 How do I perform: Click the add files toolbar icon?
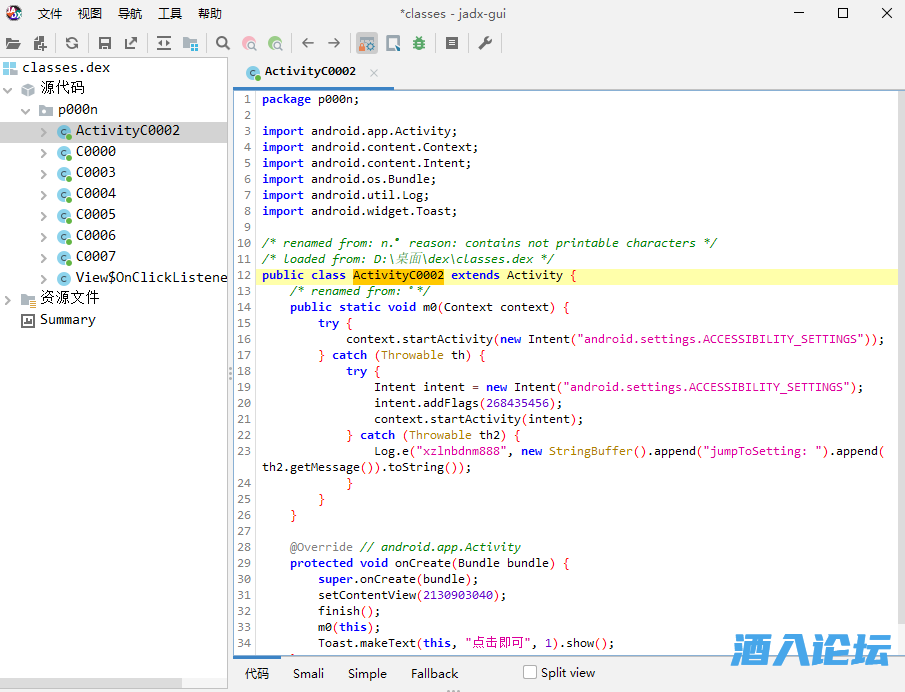40,43
